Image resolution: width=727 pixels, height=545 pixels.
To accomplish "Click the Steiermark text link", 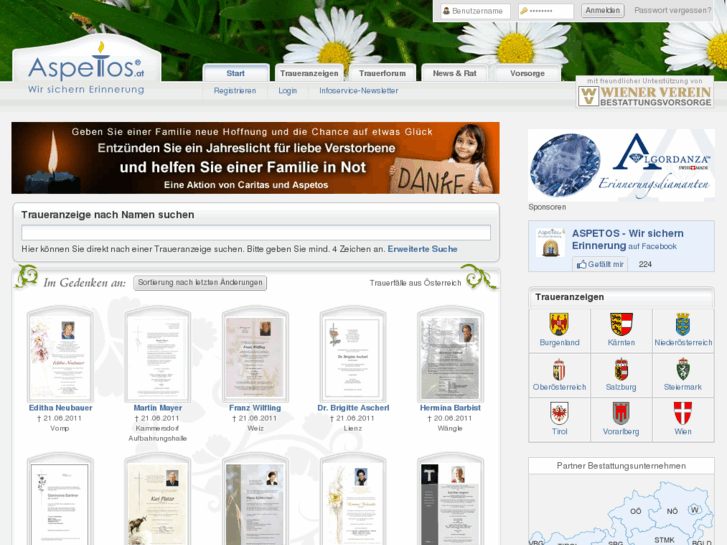I will click(x=683, y=387).
